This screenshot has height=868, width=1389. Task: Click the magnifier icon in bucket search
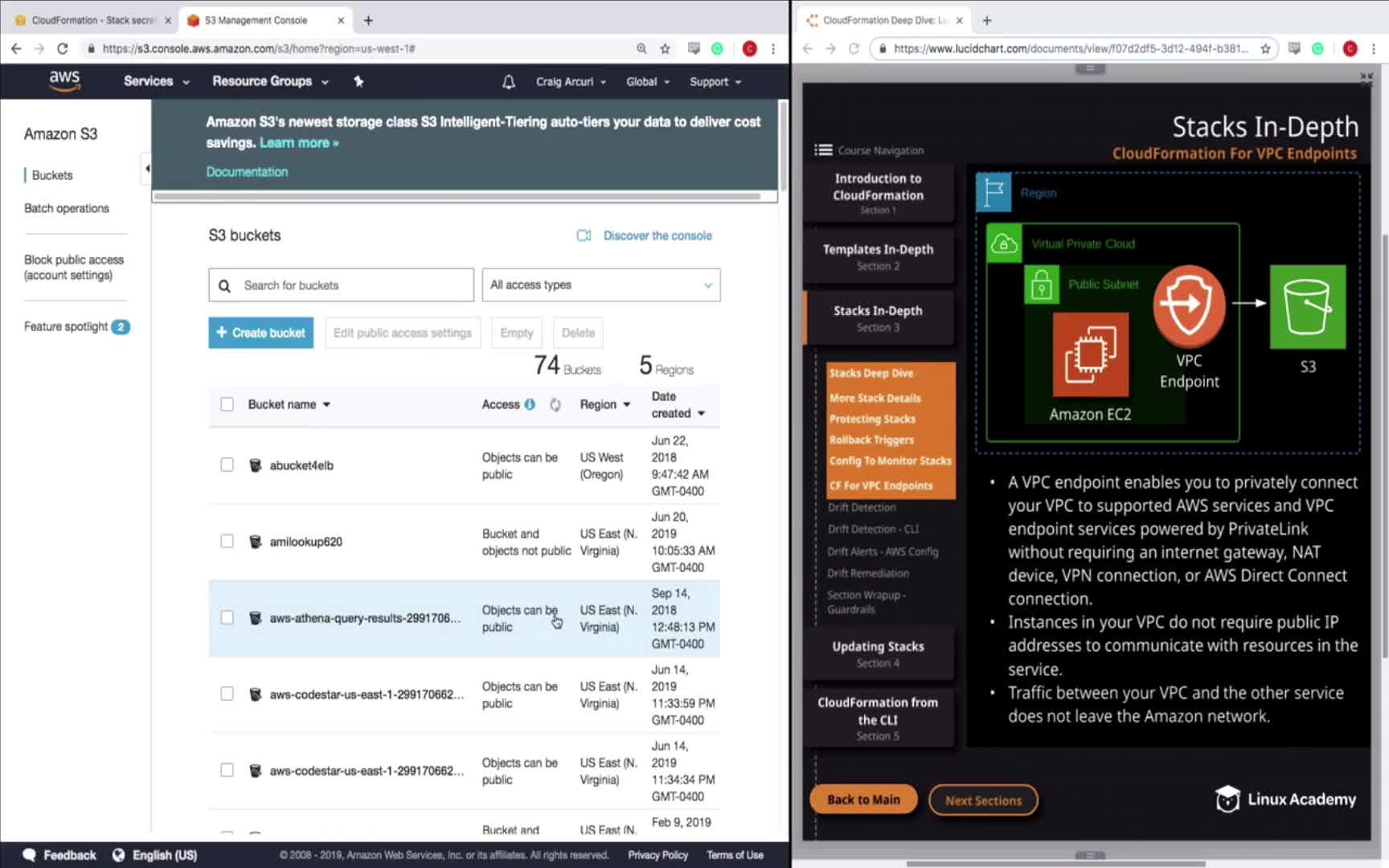coord(225,285)
